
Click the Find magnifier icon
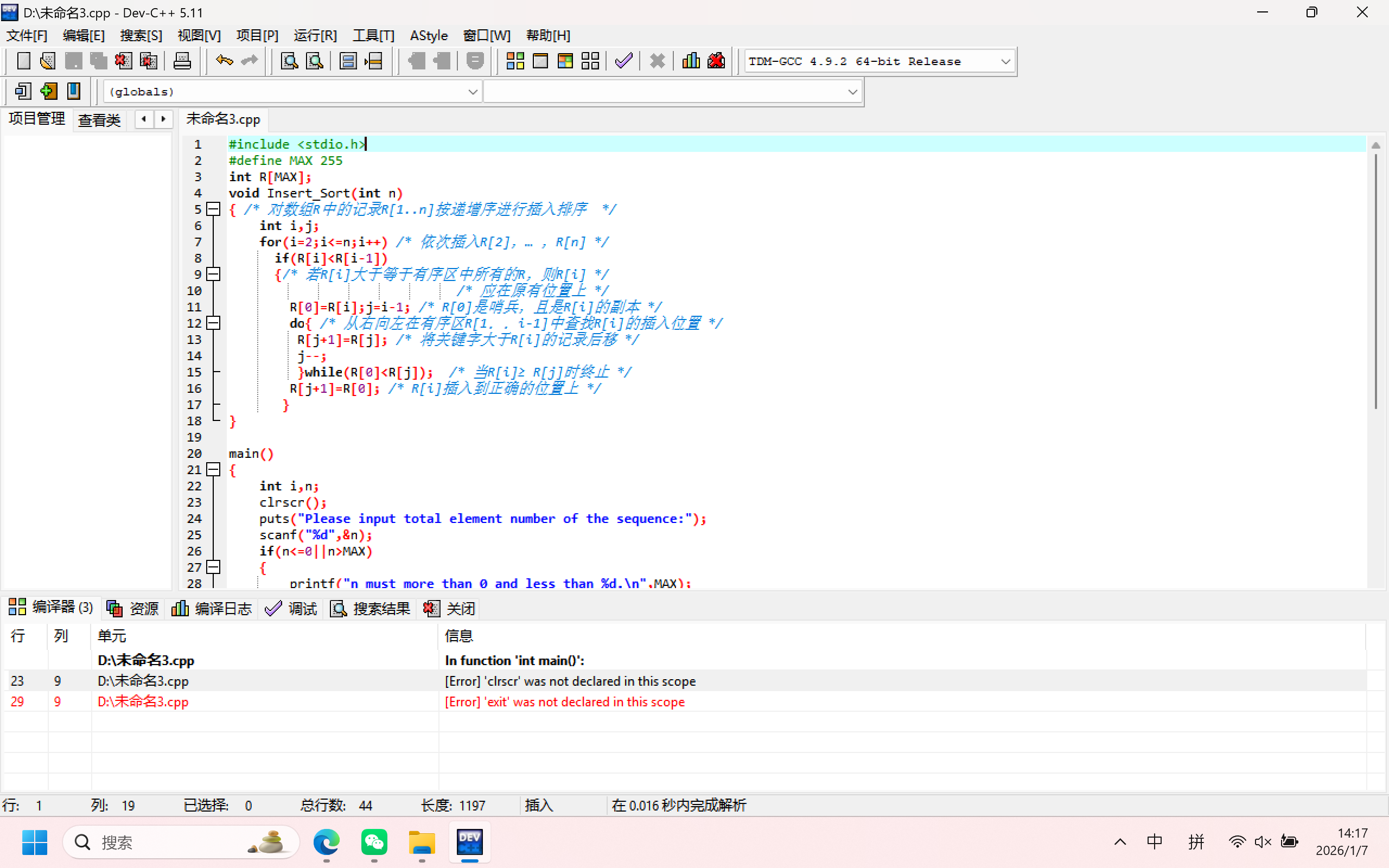289,61
